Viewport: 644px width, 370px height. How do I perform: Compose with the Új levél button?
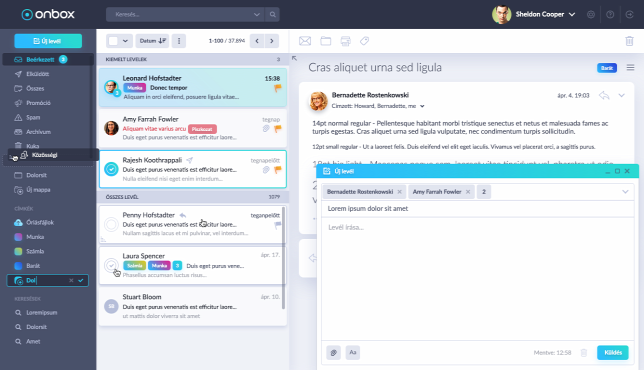(x=48, y=41)
